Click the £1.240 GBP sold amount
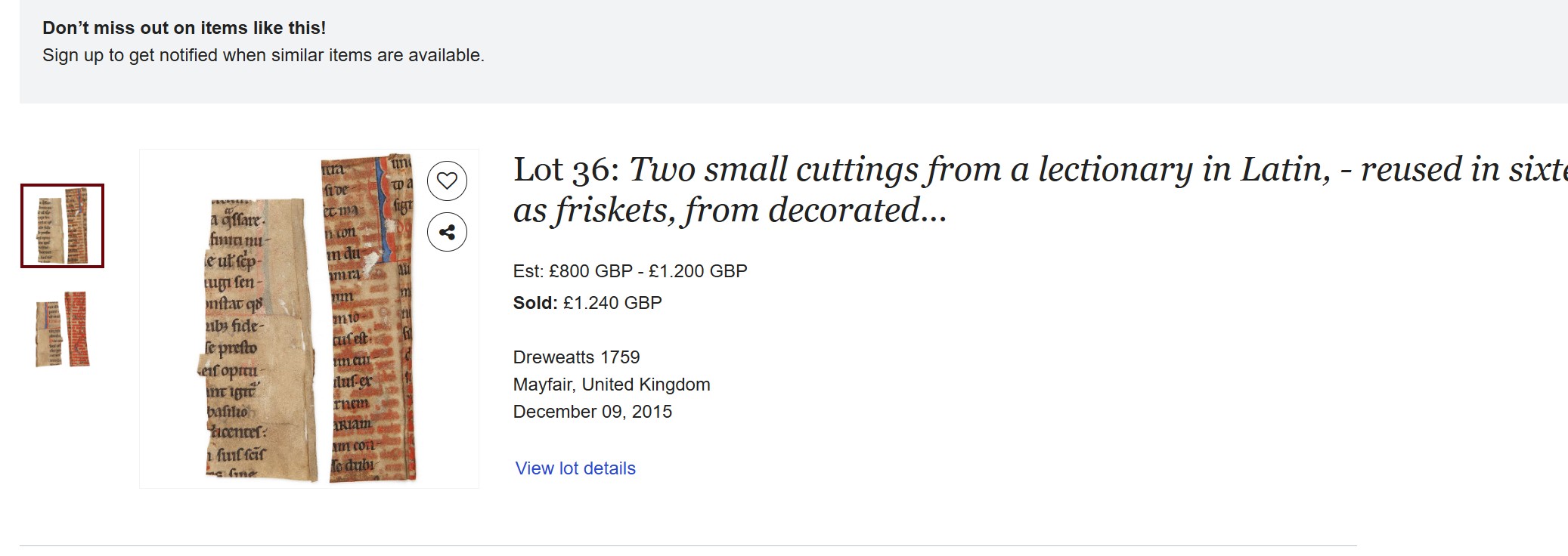Image resolution: width=1568 pixels, height=556 pixels. (612, 303)
